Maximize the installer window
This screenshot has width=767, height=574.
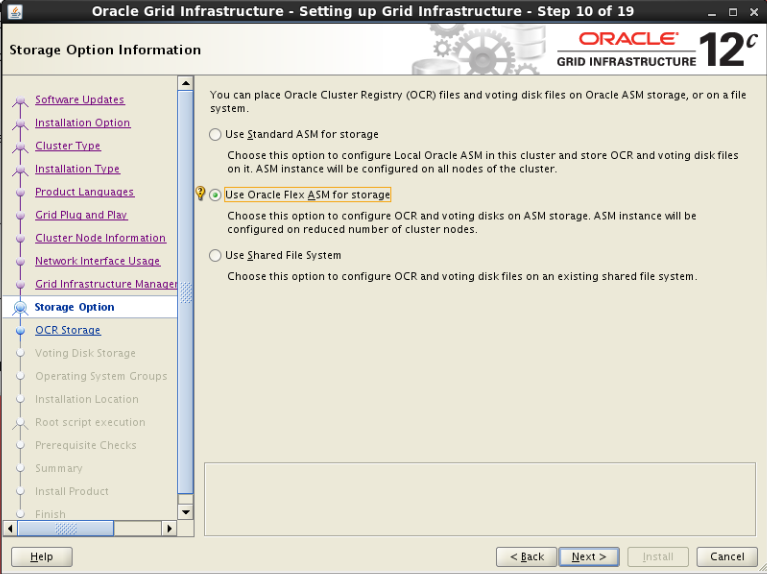coord(733,12)
